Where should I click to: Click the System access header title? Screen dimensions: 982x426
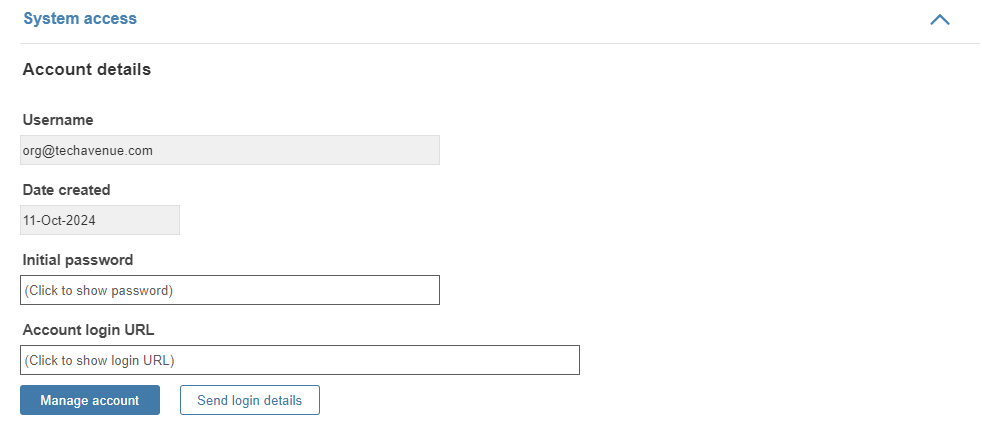(x=80, y=19)
